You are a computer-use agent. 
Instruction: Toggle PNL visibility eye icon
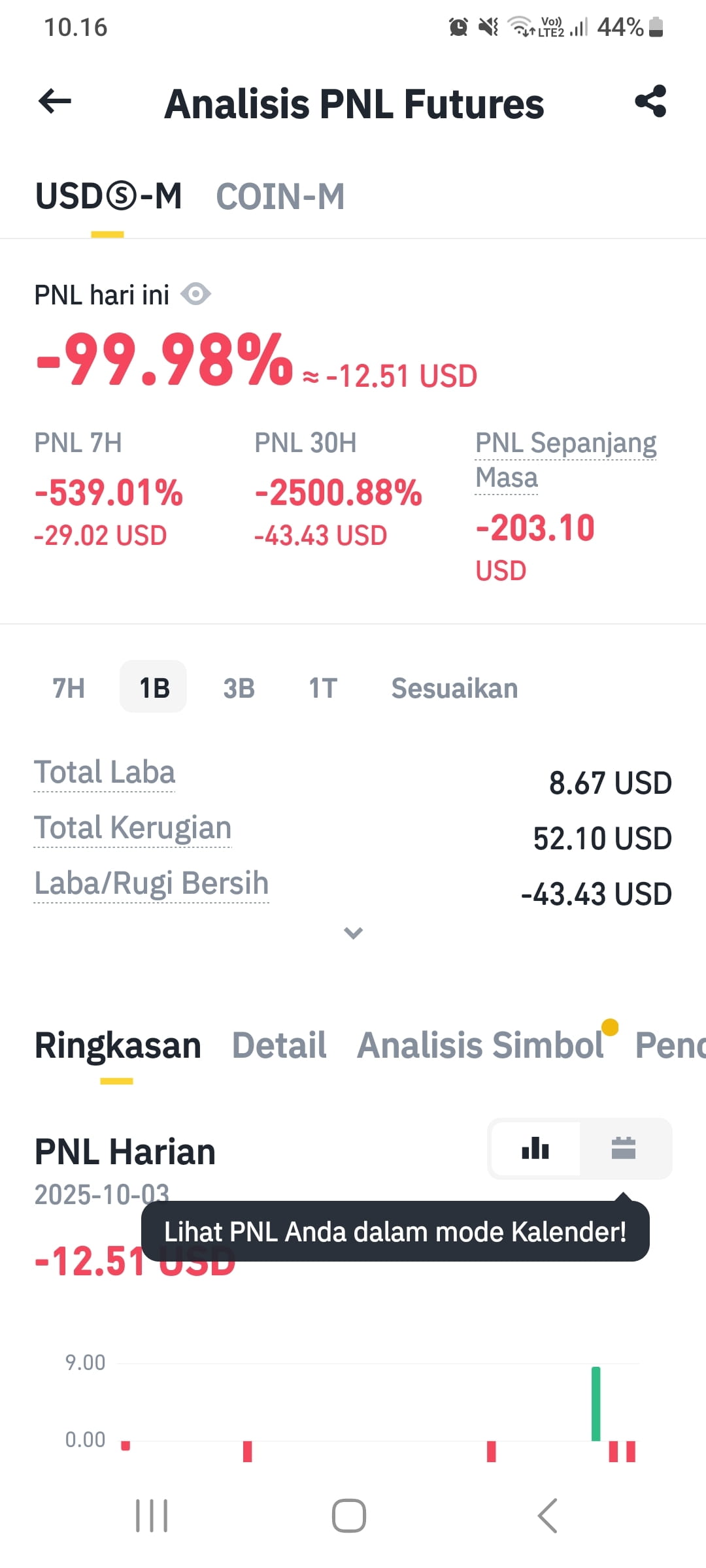pos(195,294)
